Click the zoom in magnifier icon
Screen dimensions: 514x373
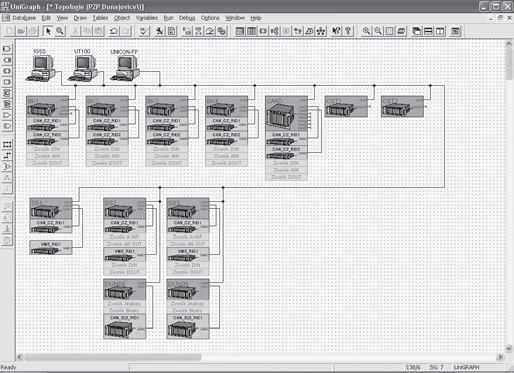pos(366,31)
